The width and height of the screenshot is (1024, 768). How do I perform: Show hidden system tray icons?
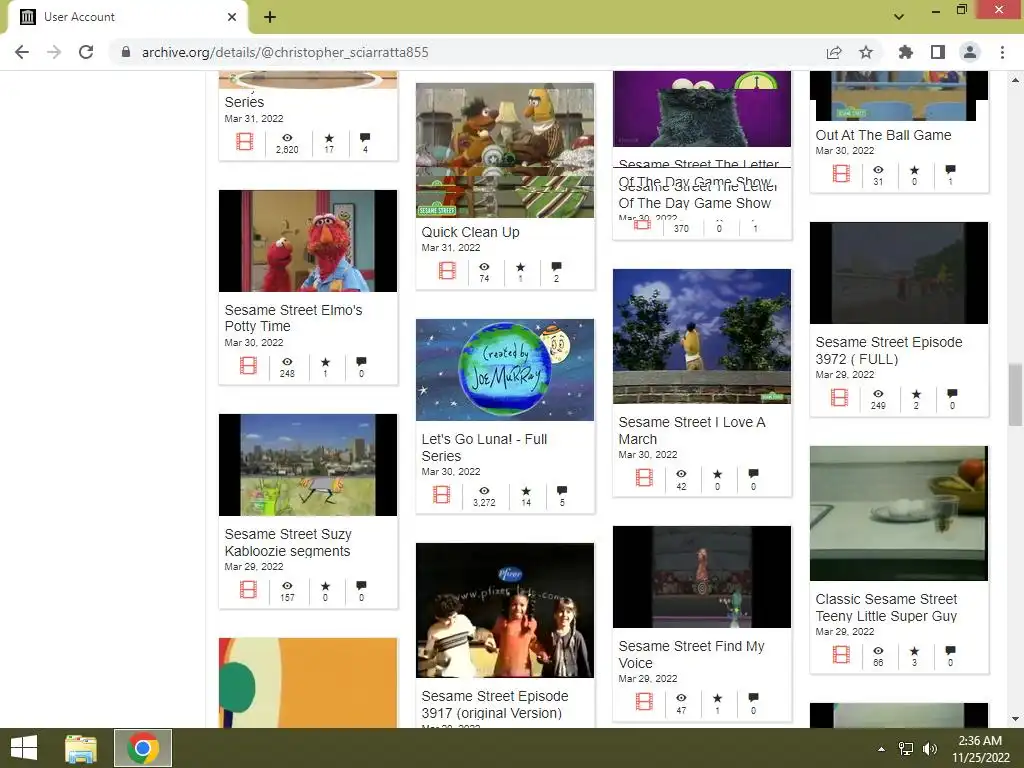coord(881,749)
